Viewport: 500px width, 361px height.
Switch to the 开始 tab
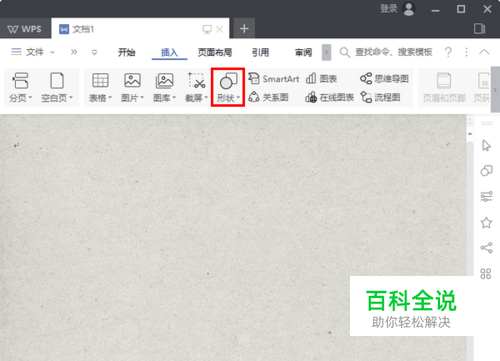click(x=127, y=52)
